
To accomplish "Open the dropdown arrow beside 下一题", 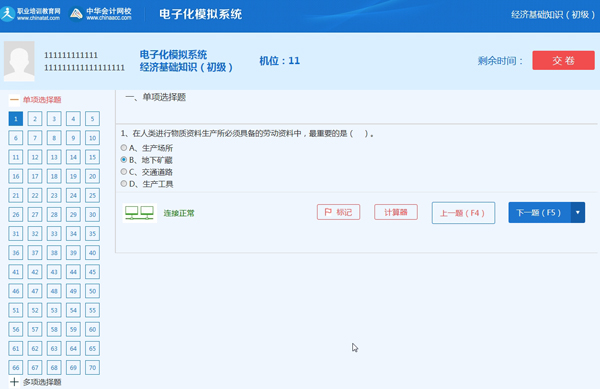I will coord(578,212).
